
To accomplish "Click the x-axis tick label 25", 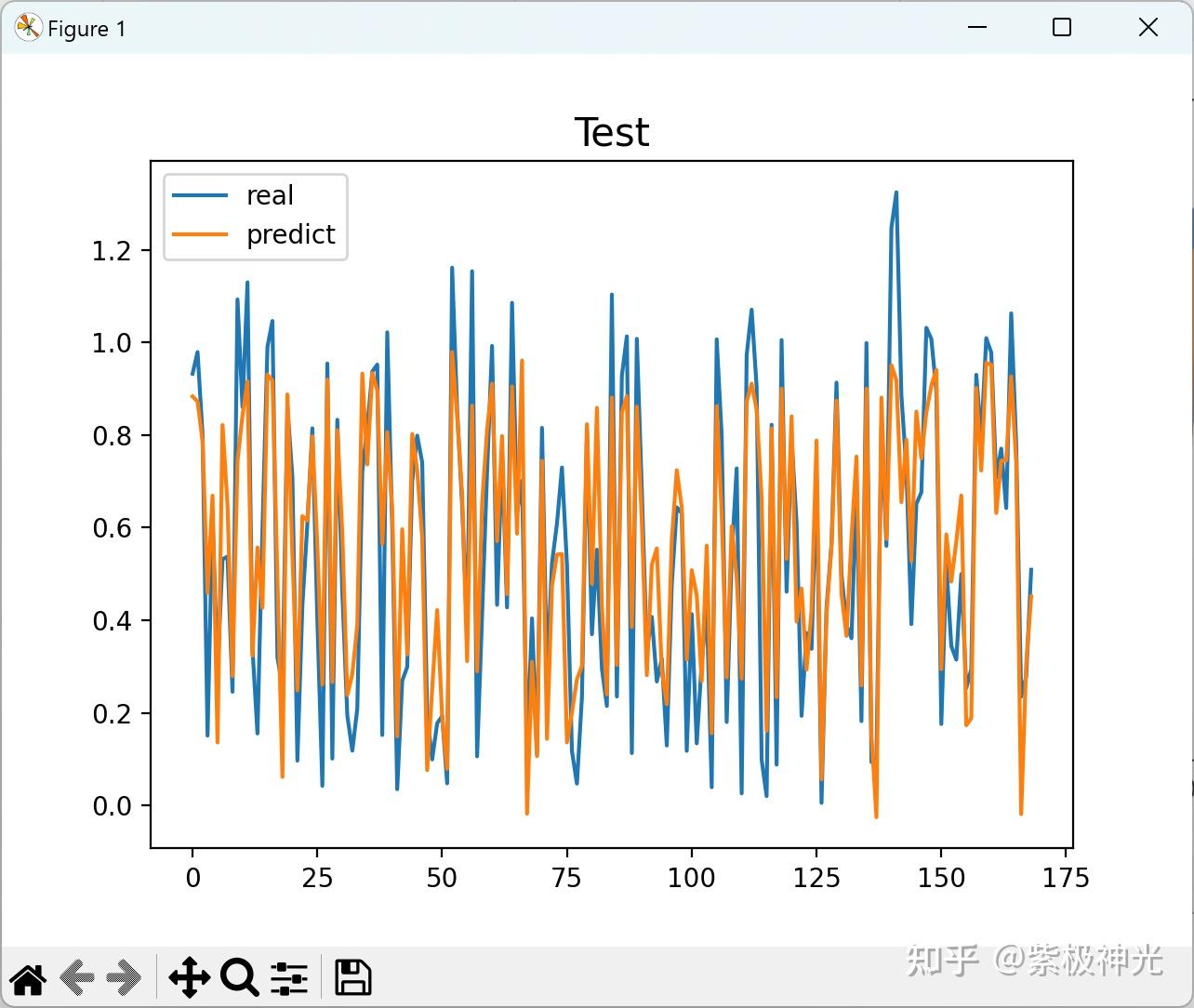I will [317, 878].
